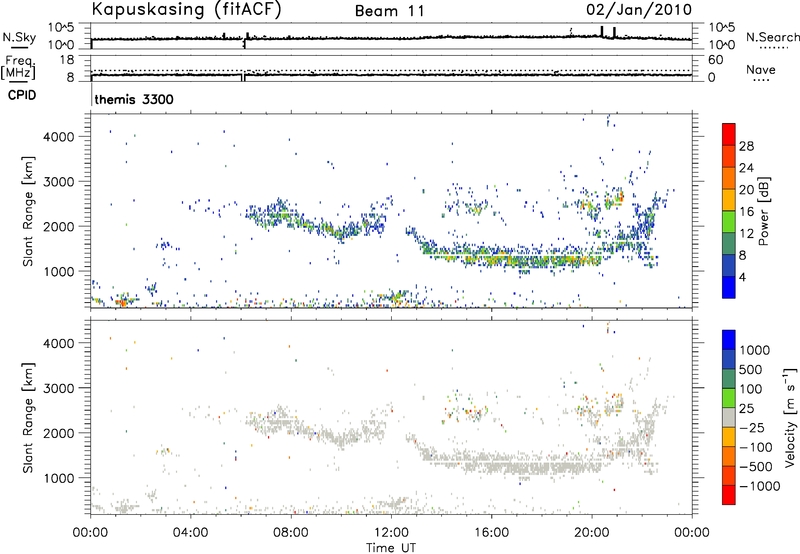The width and height of the screenshot is (800, 554).
Task: Click the 20:00 time axis tick label
Action: tap(591, 533)
